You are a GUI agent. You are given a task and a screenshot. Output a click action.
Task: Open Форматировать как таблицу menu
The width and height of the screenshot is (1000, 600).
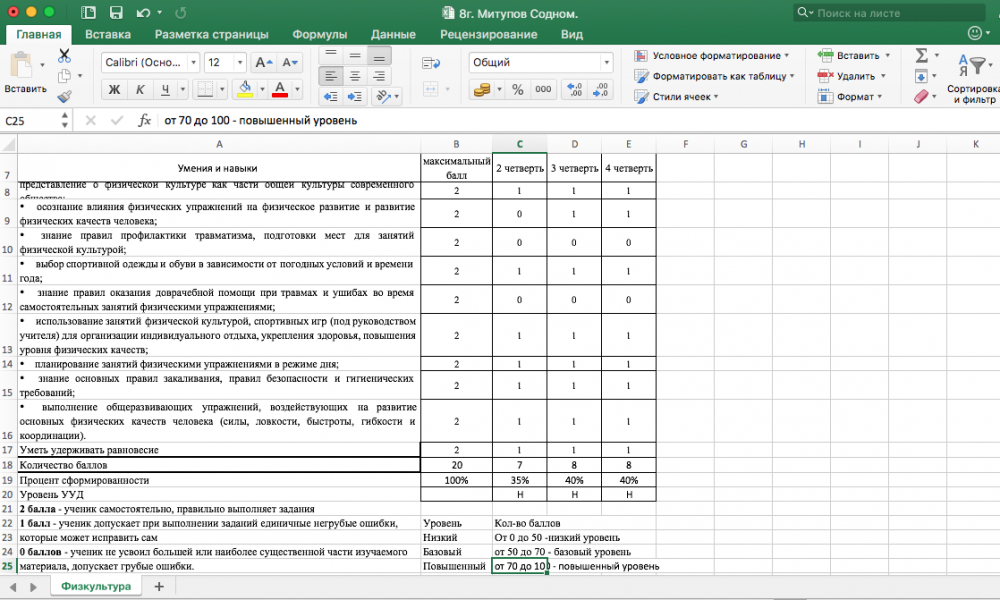coord(714,76)
